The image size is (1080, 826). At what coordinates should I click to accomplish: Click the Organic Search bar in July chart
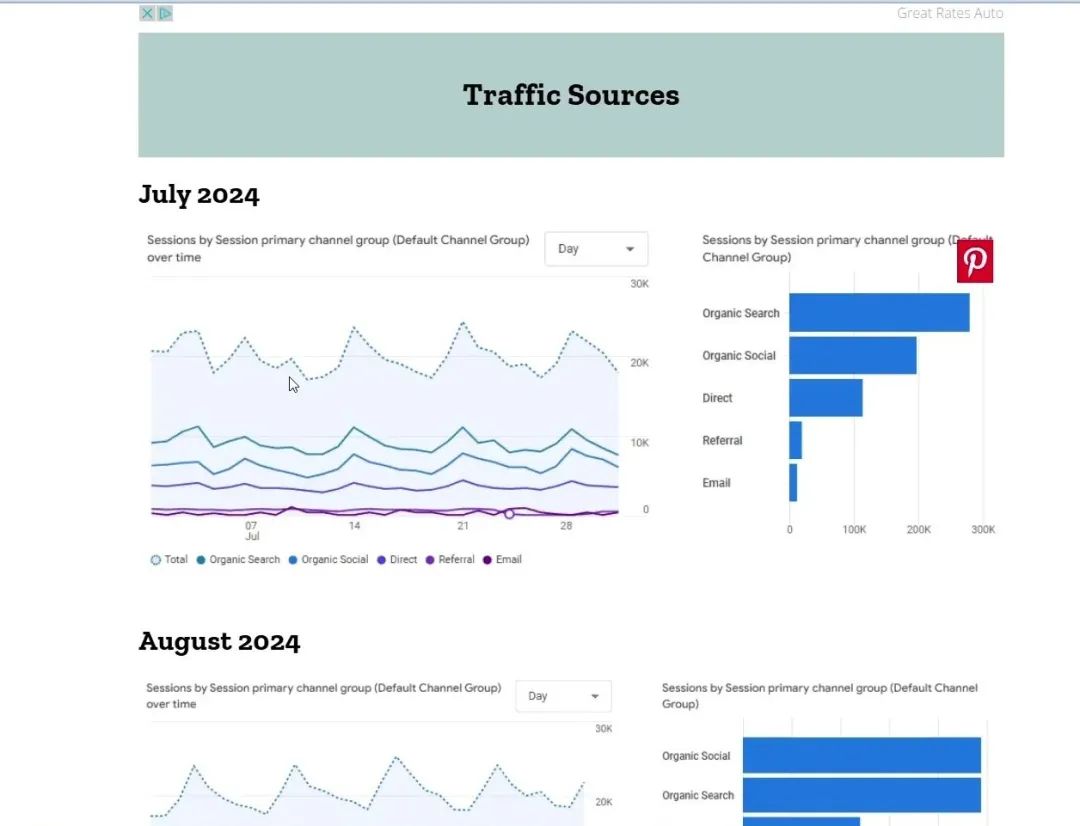pos(878,312)
